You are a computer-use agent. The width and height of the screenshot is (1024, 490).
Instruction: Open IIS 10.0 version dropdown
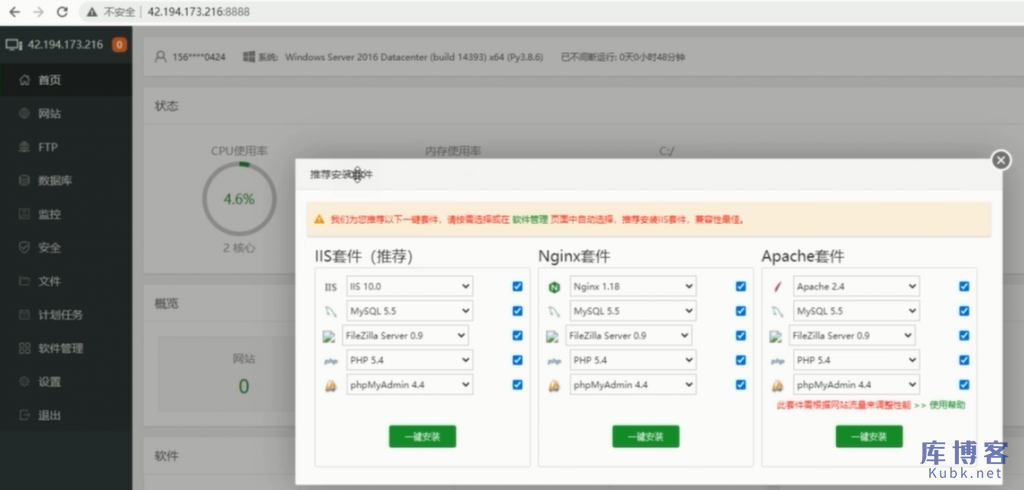[x=409, y=286]
